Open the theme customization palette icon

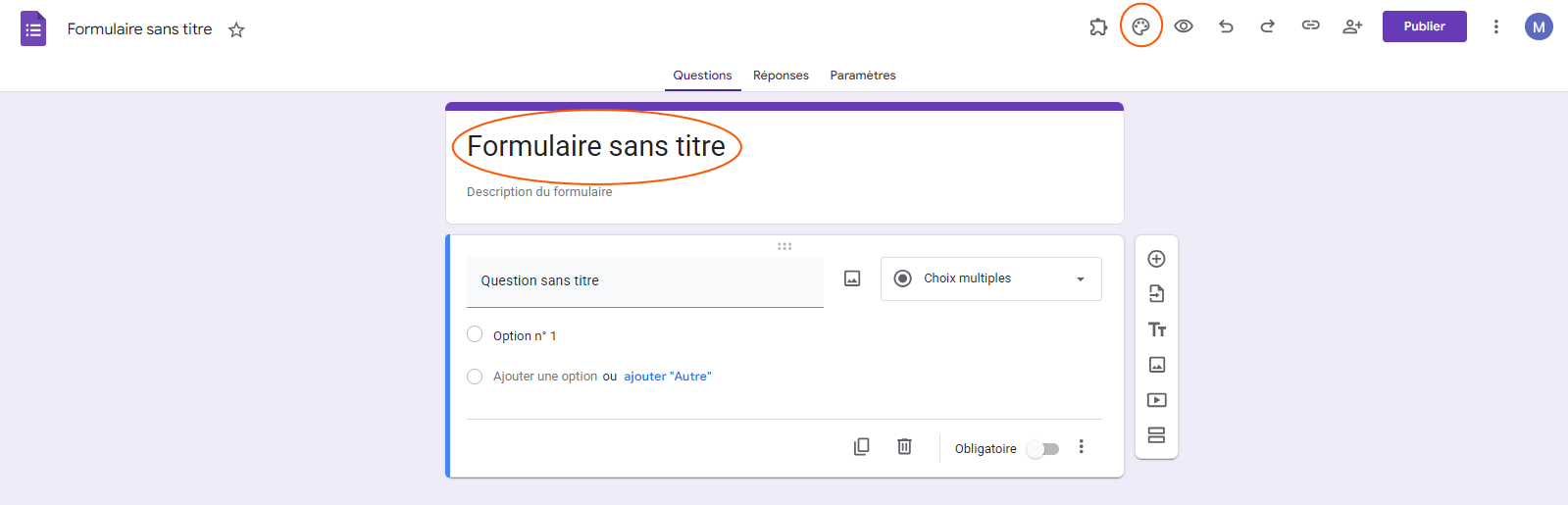(1140, 26)
